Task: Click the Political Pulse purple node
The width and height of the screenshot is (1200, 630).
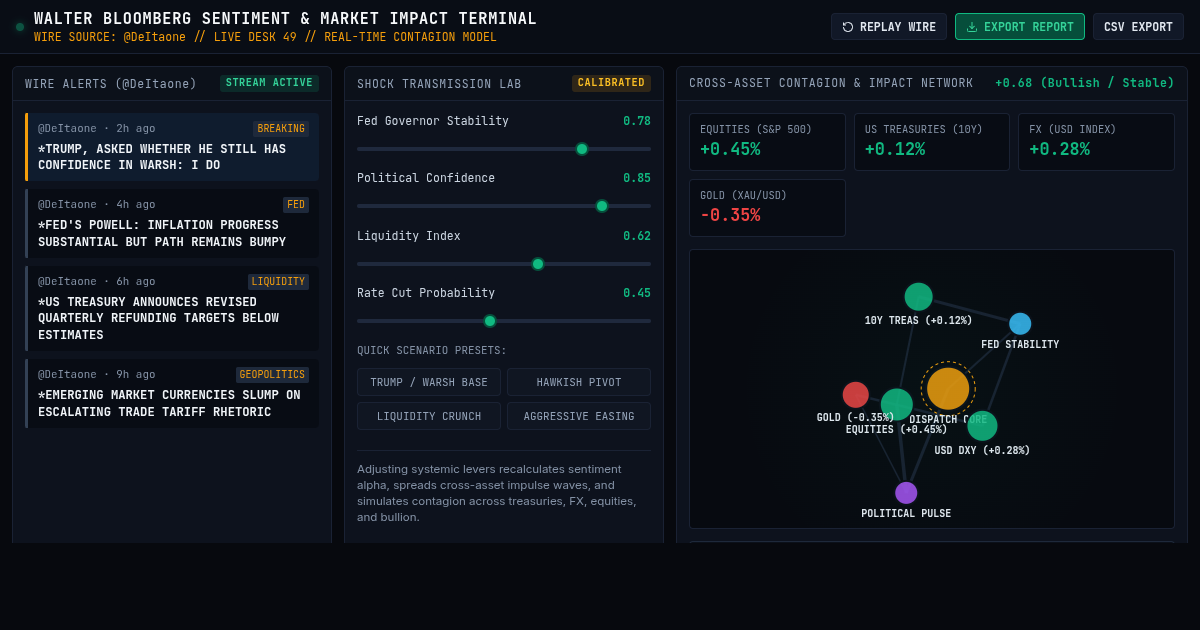Action: pos(906,493)
